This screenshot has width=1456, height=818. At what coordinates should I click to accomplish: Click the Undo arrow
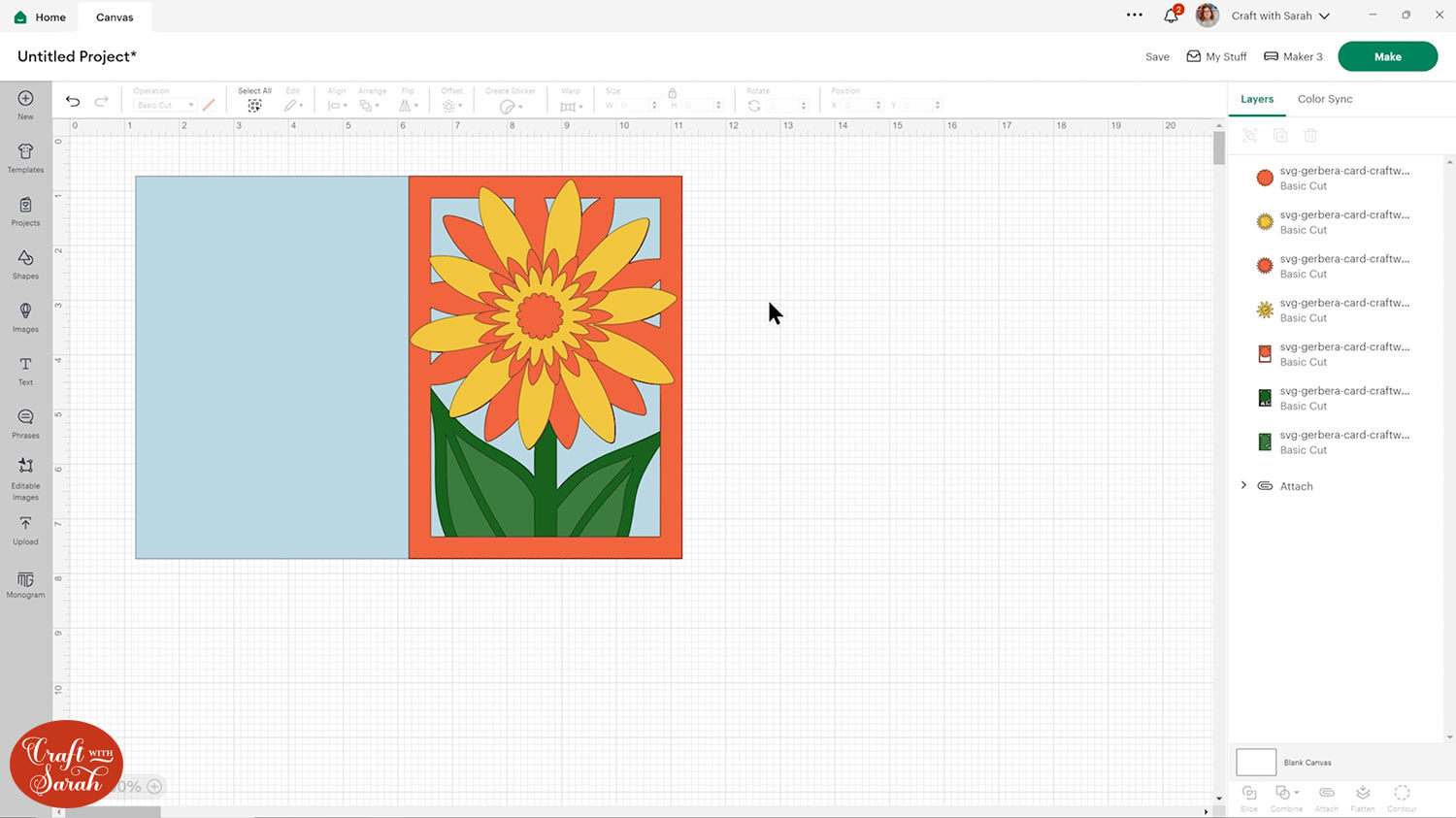click(73, 101)
